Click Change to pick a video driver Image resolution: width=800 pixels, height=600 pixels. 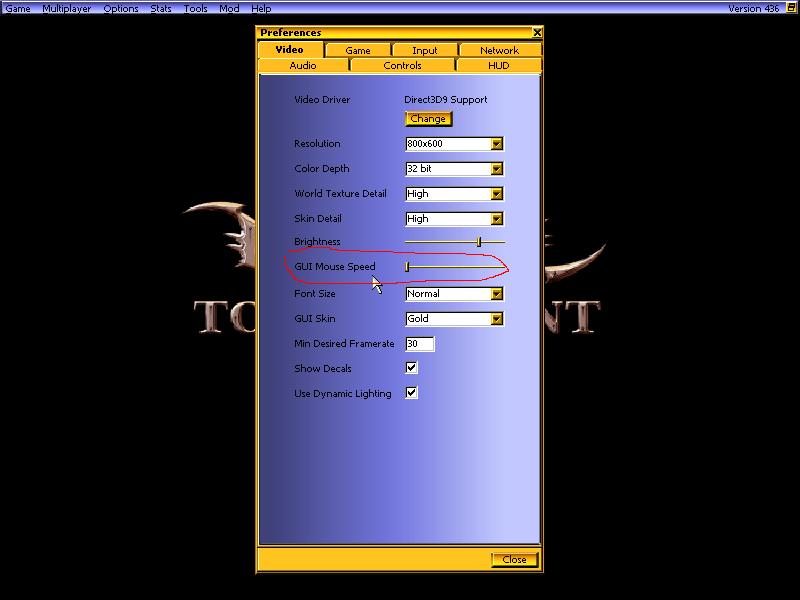point(428,119)
